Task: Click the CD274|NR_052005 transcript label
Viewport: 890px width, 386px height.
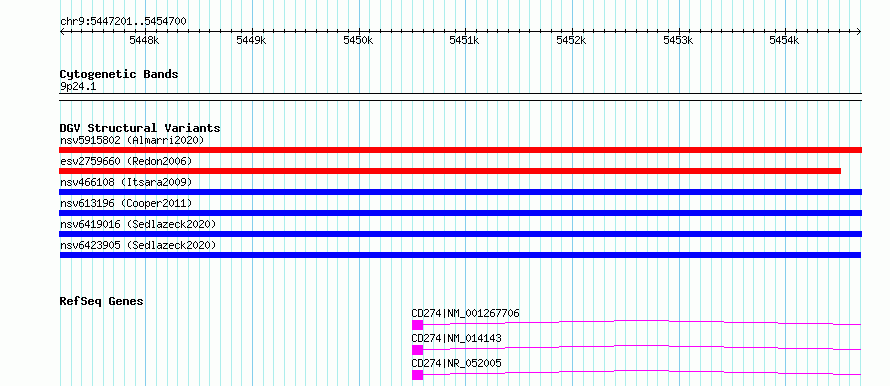Action: [456, 363]
